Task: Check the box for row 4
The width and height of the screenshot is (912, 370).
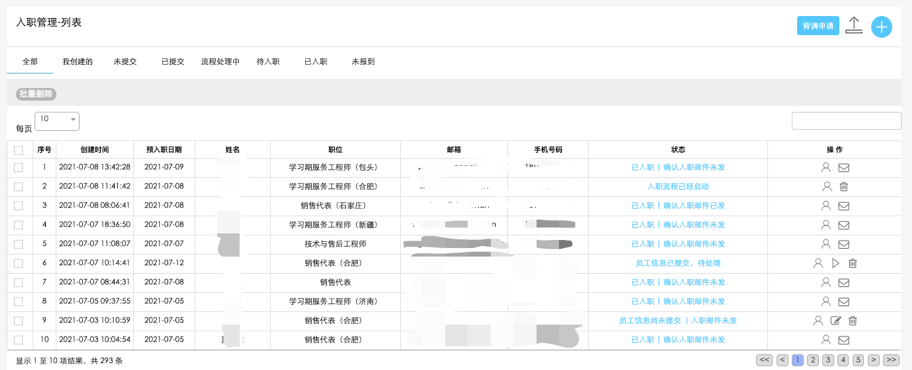Action: tap(19, 225)
